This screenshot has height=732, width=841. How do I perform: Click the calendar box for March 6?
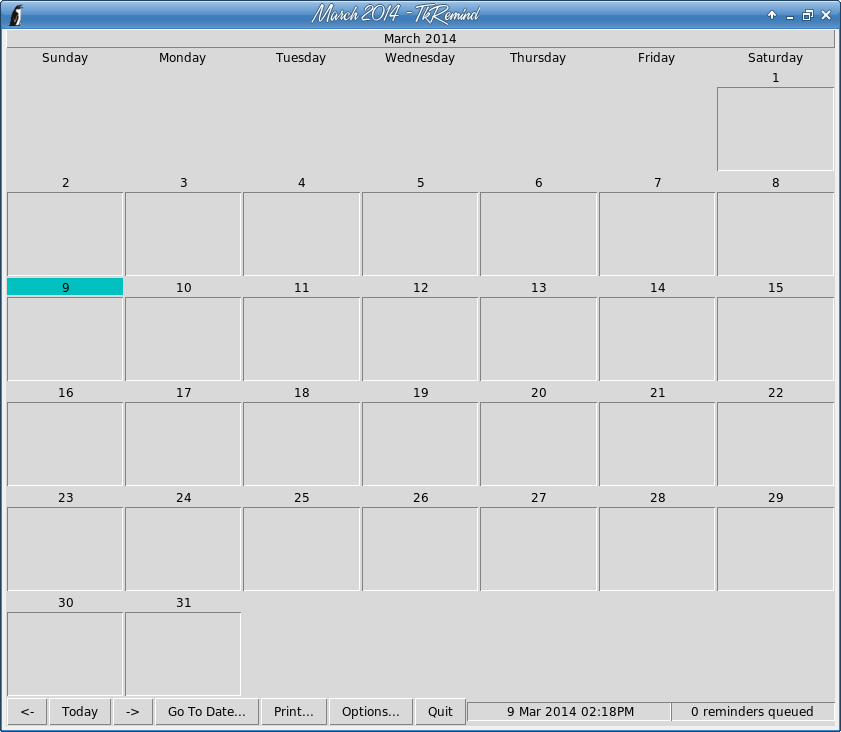point(538,234)
